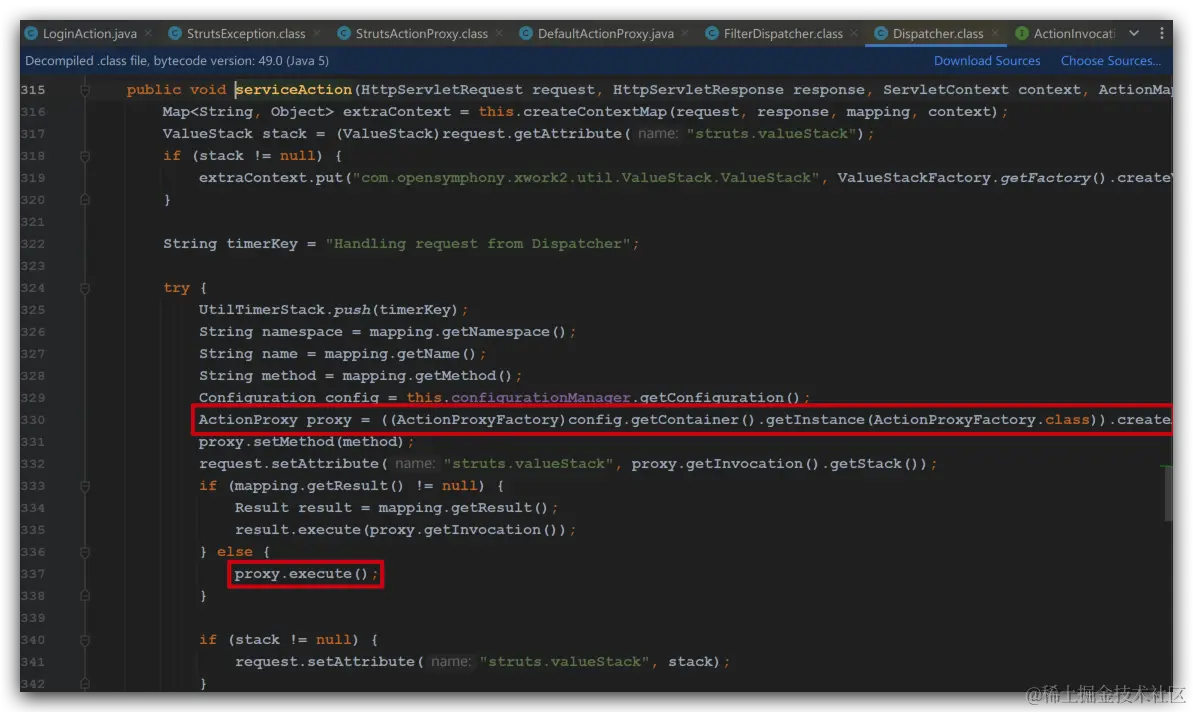Image resolution: width=1193 pixels, height=712 pixels.
Task: Collapse the serviceAction method at line 315
Action: (84, 90)
